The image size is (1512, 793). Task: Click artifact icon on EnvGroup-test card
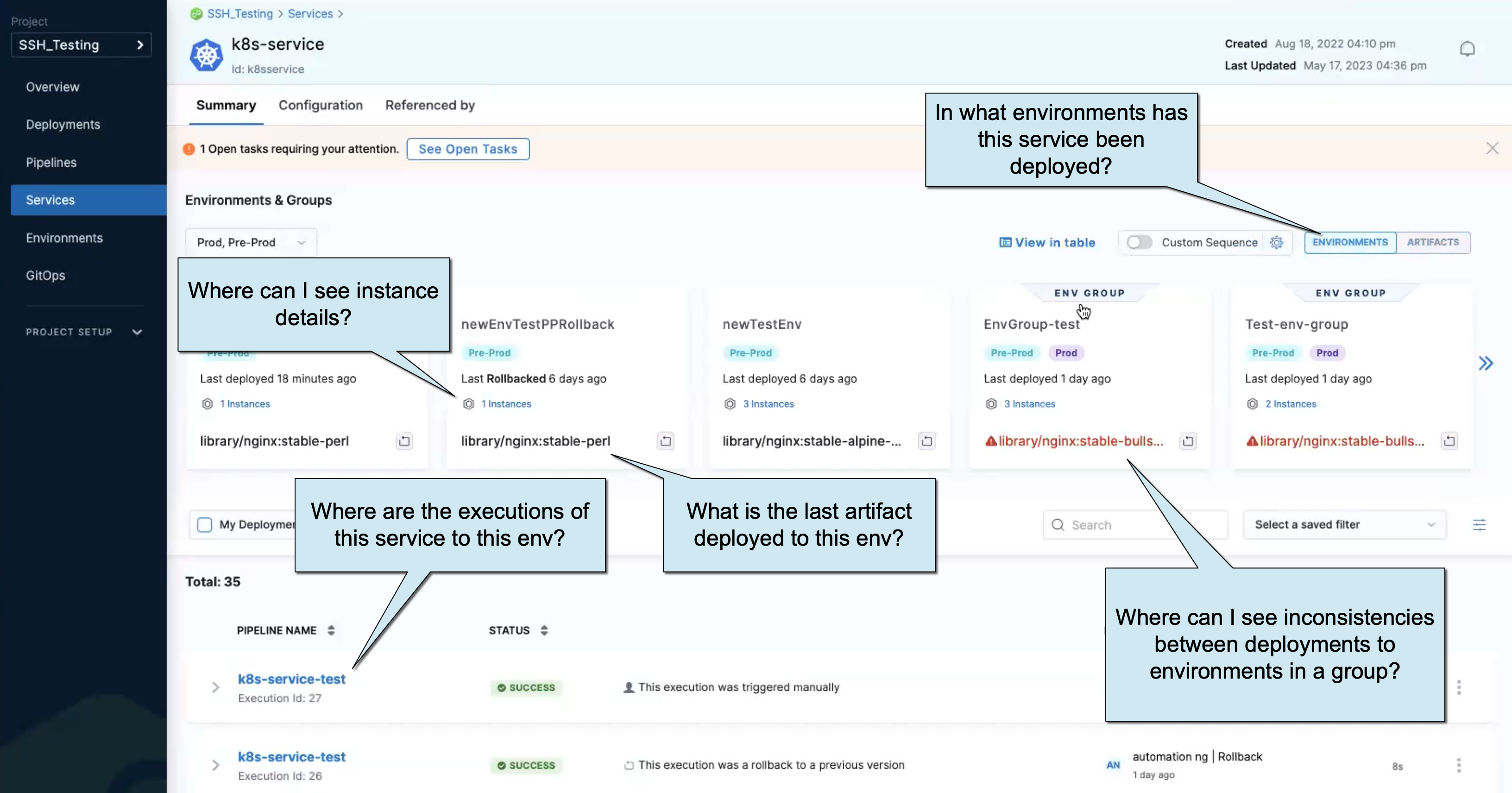click(1187, 441)
